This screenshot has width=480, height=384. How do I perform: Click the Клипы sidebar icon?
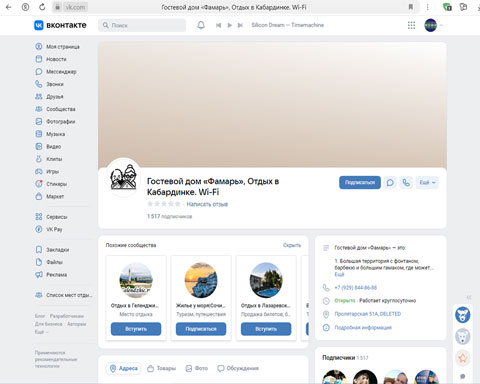coord(39,159)
